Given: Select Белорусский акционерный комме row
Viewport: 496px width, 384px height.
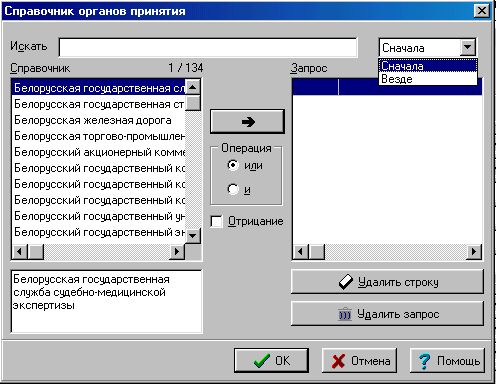Looking at the screenshot, I should tap(98, 152).
